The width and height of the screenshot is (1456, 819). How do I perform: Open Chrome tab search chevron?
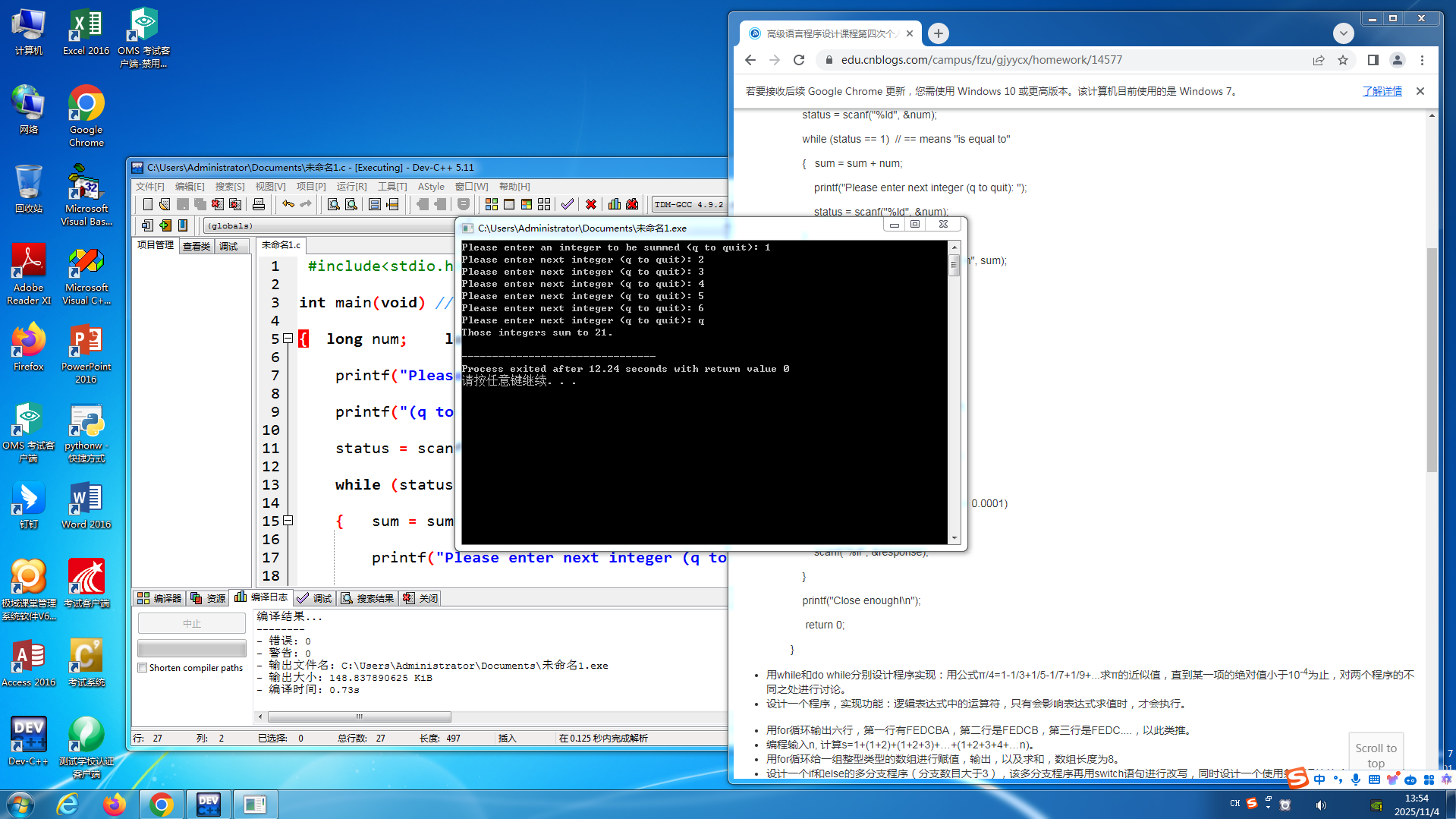tap(1343, 33)
